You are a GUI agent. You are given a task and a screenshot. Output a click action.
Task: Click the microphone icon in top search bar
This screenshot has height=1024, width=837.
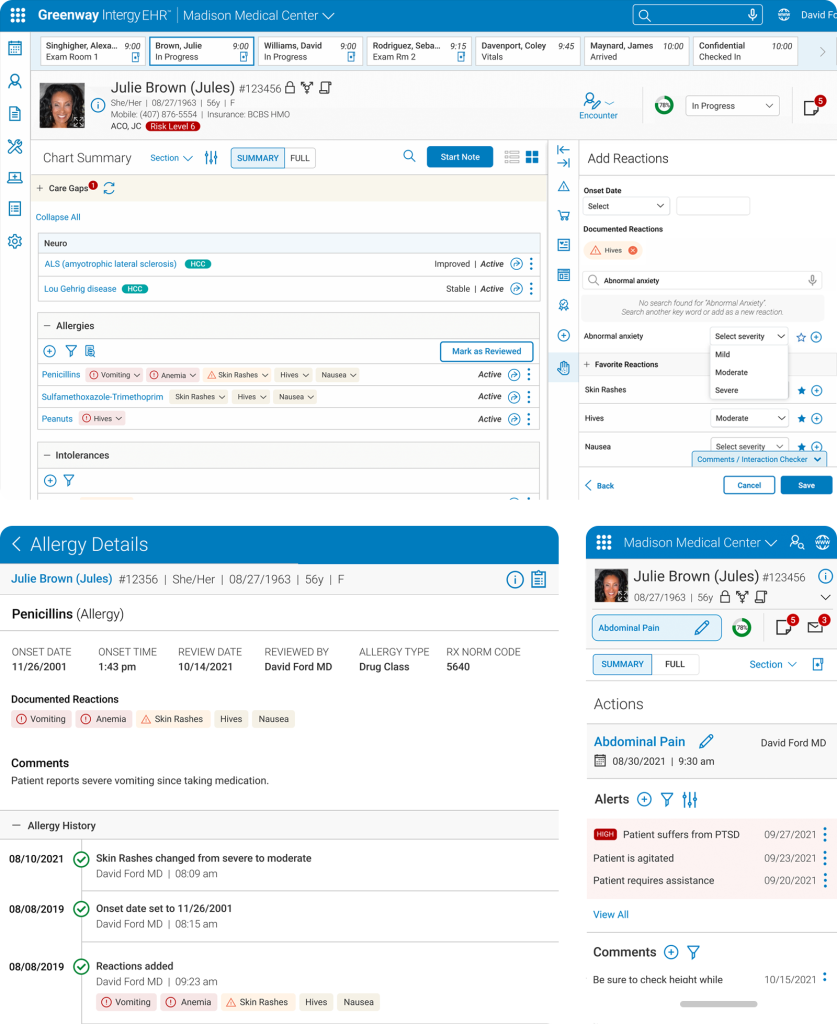[752, 15]
